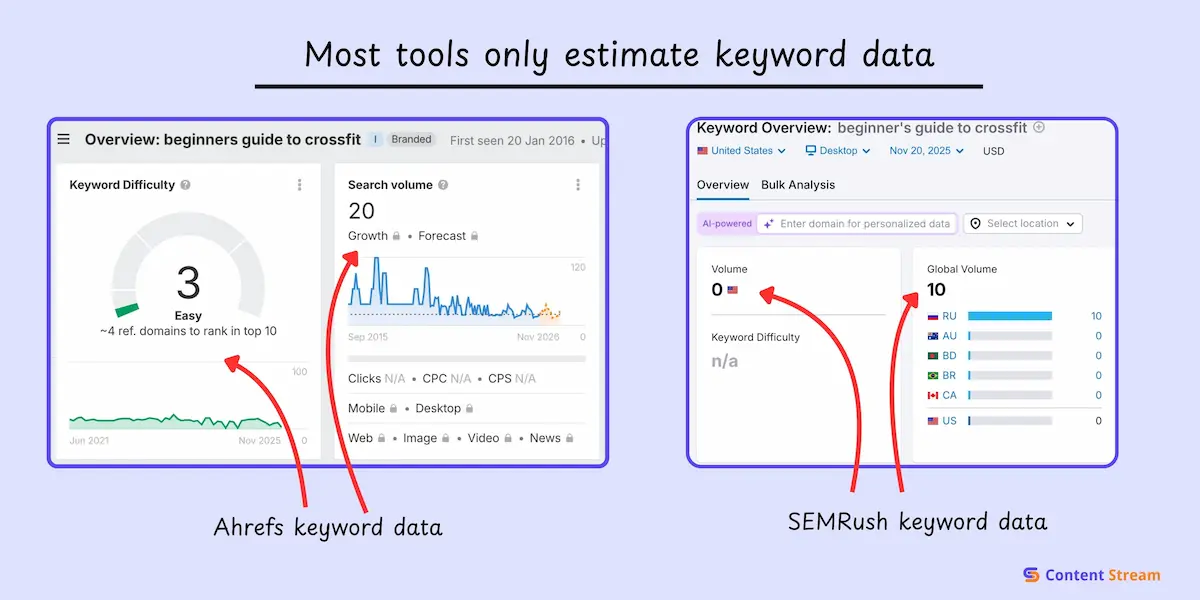Click the plus icon beside SEMrush keyword

click(1039, 127)
